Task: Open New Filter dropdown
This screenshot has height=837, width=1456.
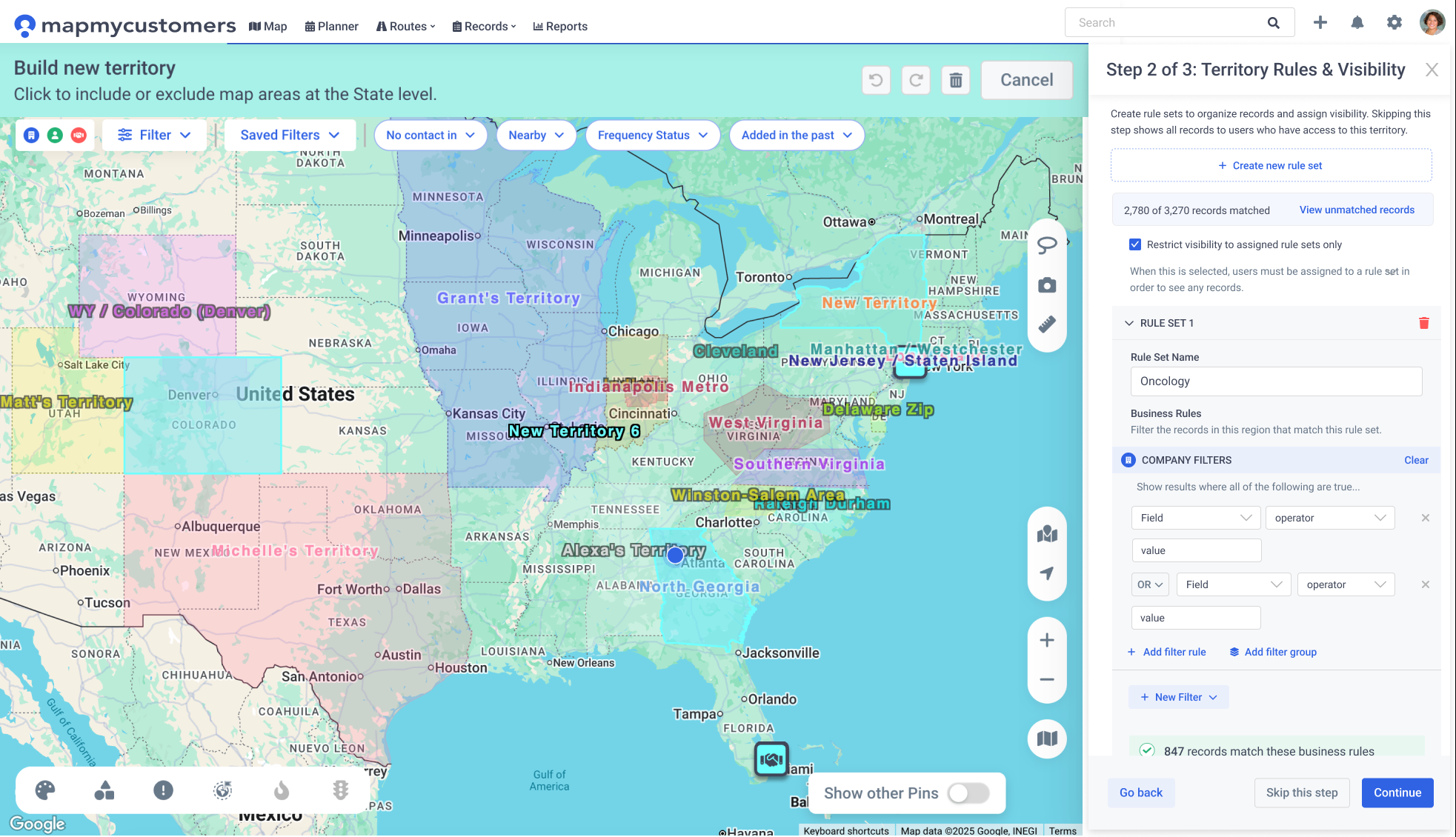Action: click(x=1178, y=697)
